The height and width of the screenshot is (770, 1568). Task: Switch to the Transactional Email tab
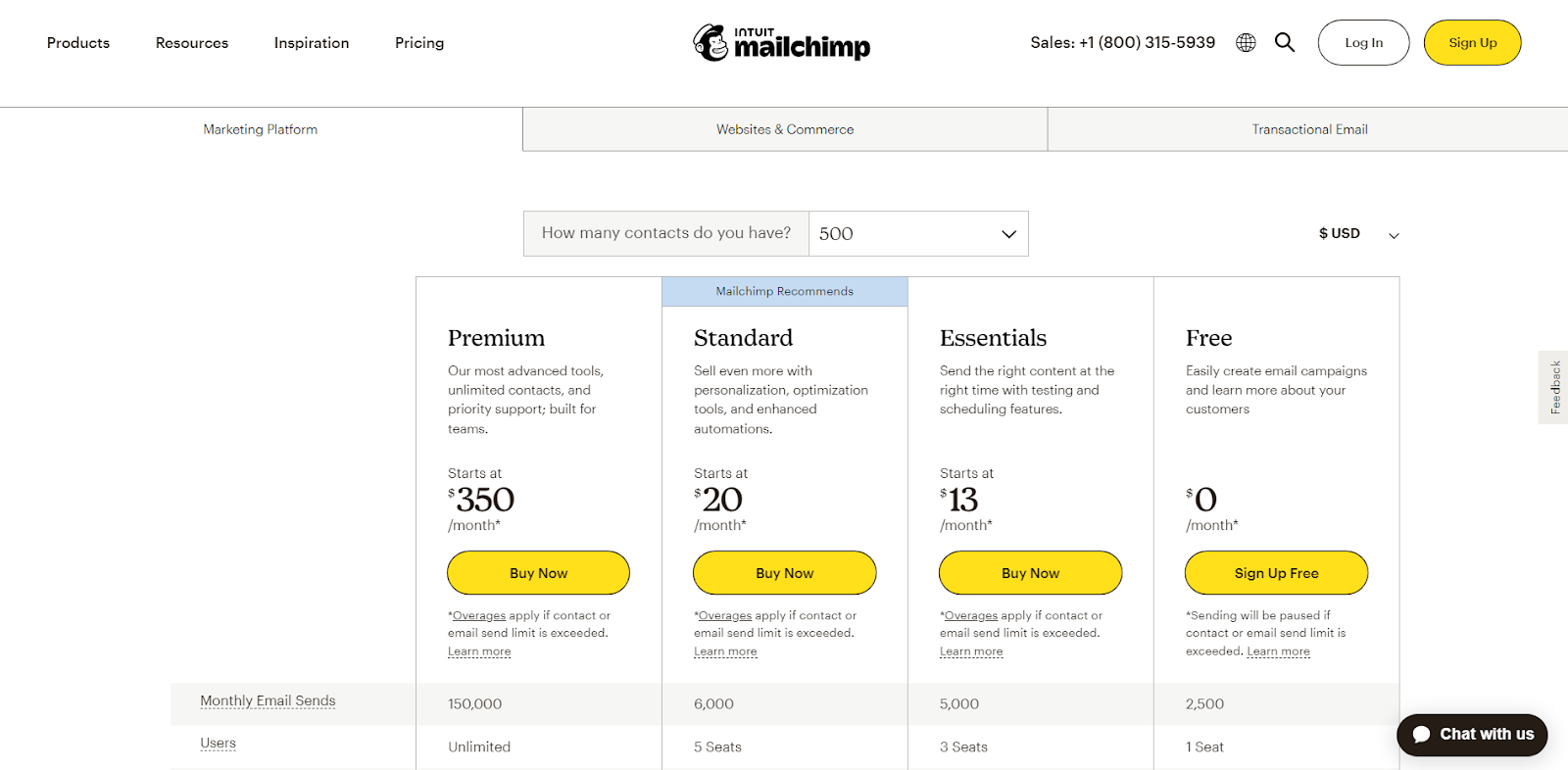point(1309,129)
